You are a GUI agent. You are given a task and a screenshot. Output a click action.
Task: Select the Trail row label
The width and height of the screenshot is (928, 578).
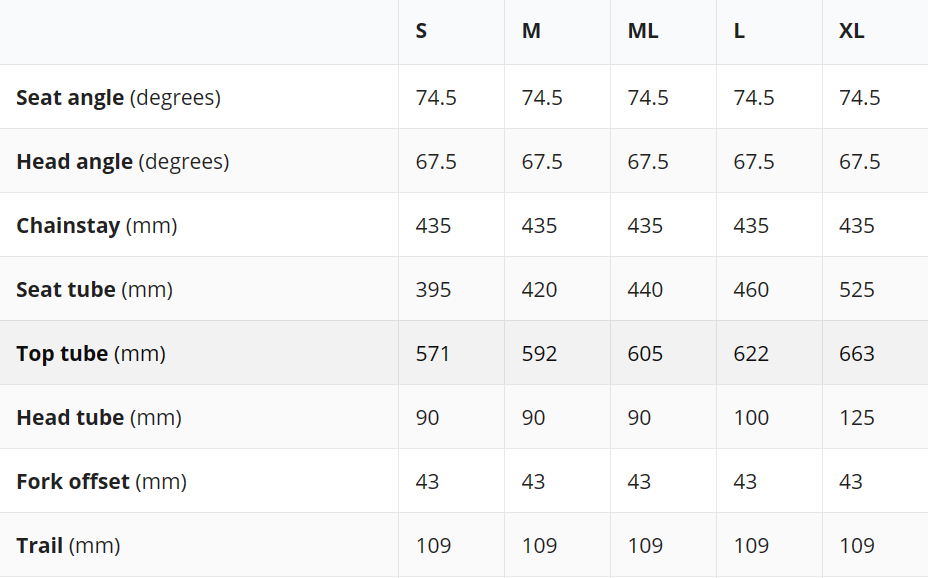pos(68,545)
